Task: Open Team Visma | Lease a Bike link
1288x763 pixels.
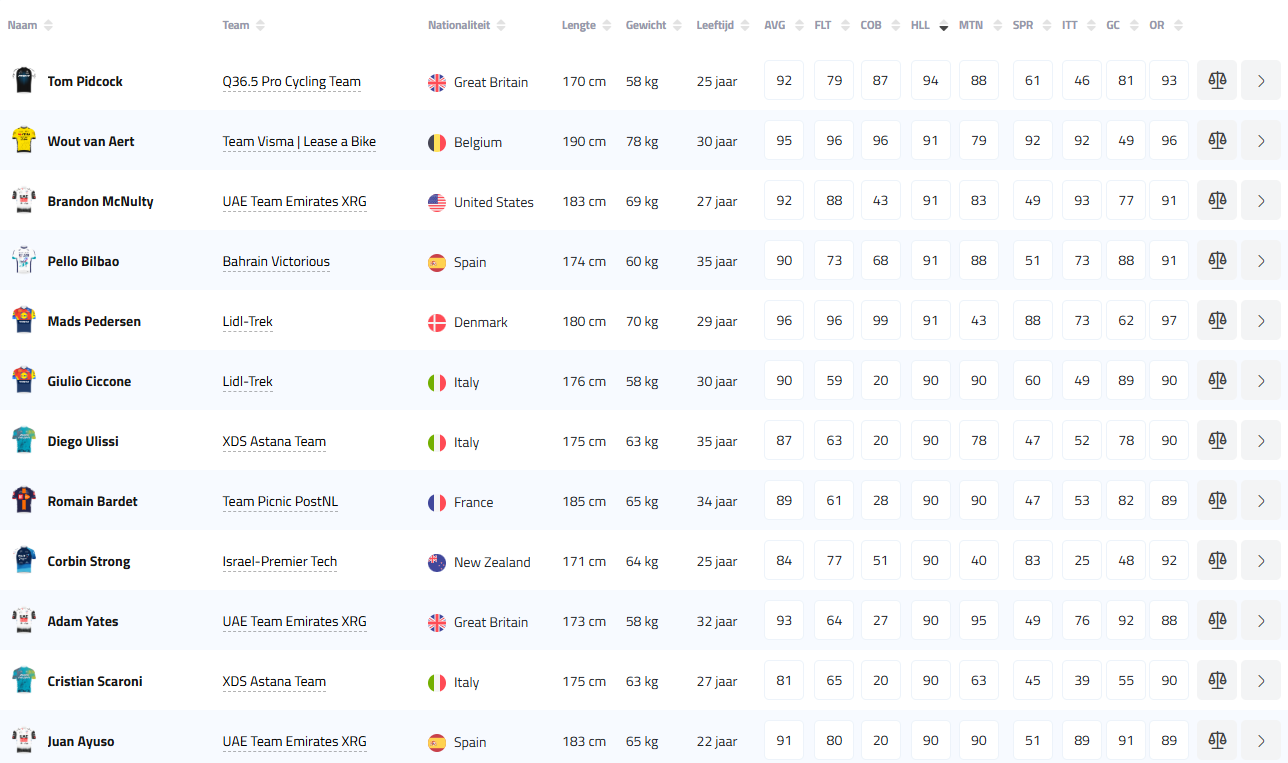Action: pos(299,142)
